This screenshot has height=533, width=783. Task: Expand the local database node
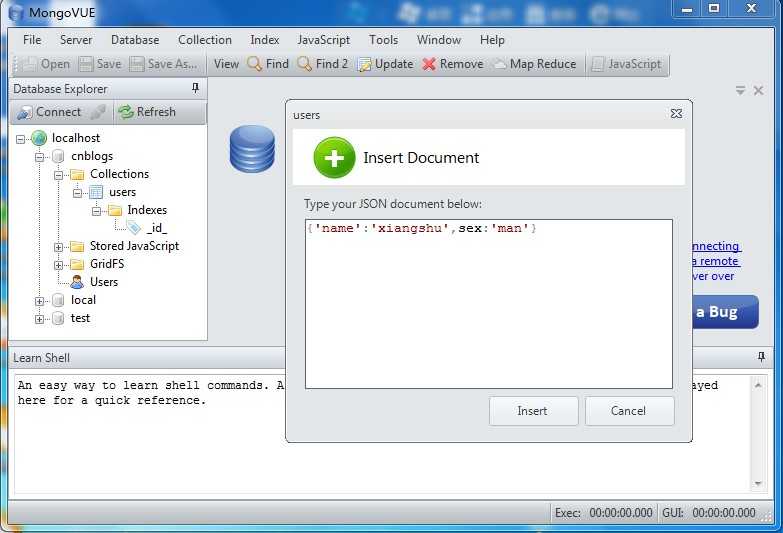click(x=39, y=301)
